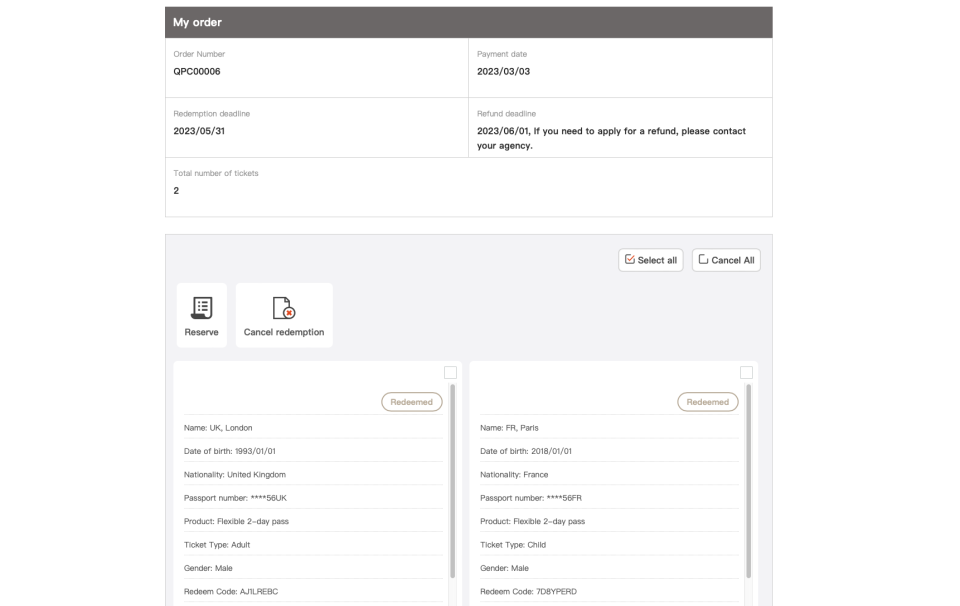Click scrollbar of the UK, London ticket card
This screenshot has width=960, height=606.
[452, 481]
